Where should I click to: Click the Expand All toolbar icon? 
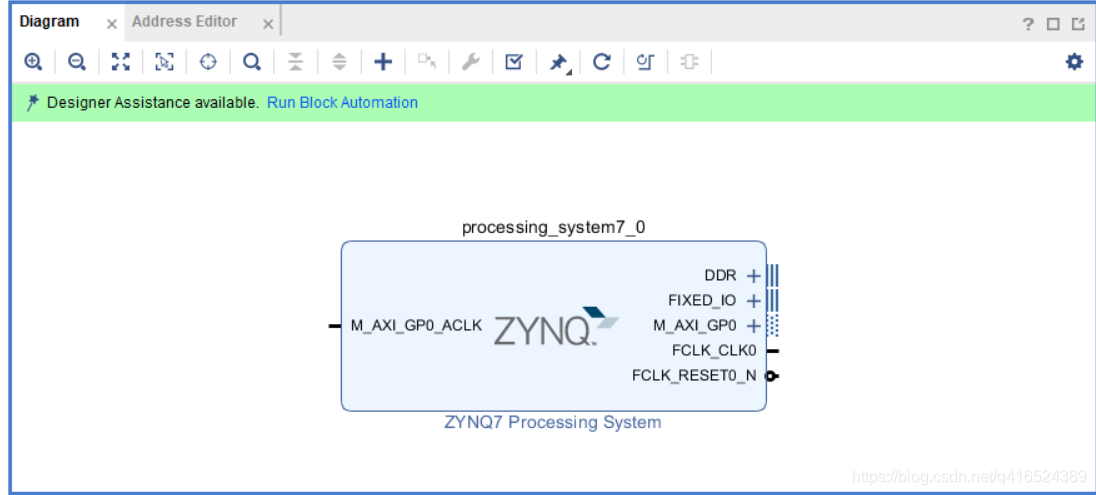point(339,62)
